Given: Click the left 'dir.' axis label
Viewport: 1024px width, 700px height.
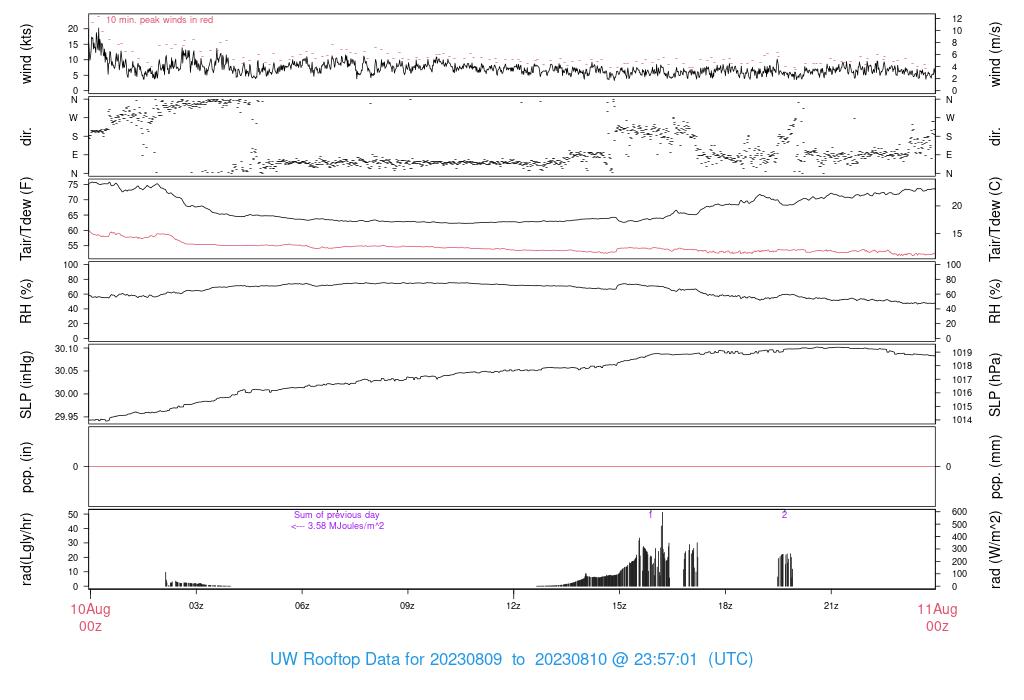Looking at the screenshot, I should tap(26, 137).
